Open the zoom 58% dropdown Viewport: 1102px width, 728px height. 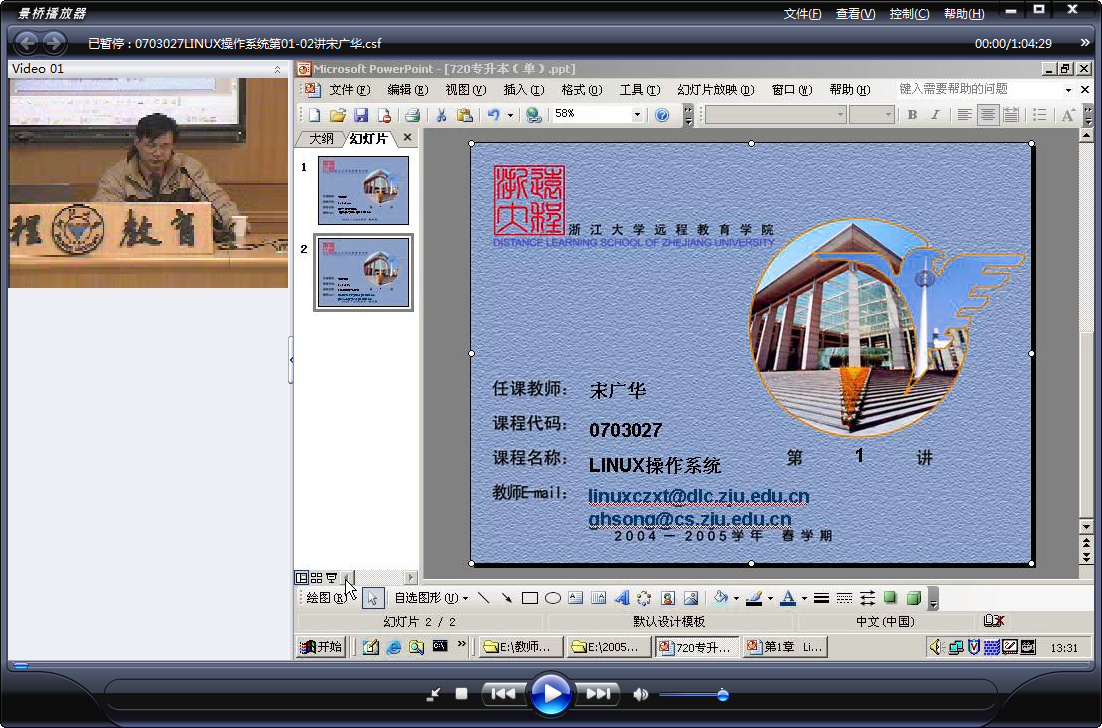point(637,115)
